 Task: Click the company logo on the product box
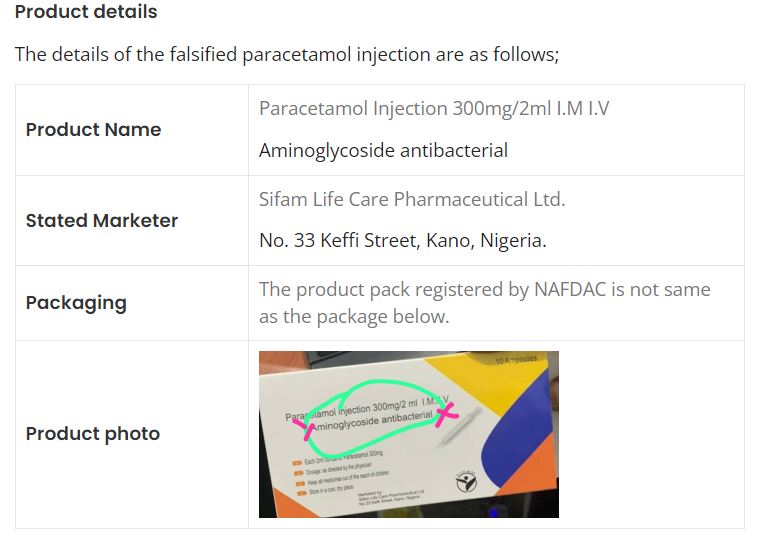[466, 483]
